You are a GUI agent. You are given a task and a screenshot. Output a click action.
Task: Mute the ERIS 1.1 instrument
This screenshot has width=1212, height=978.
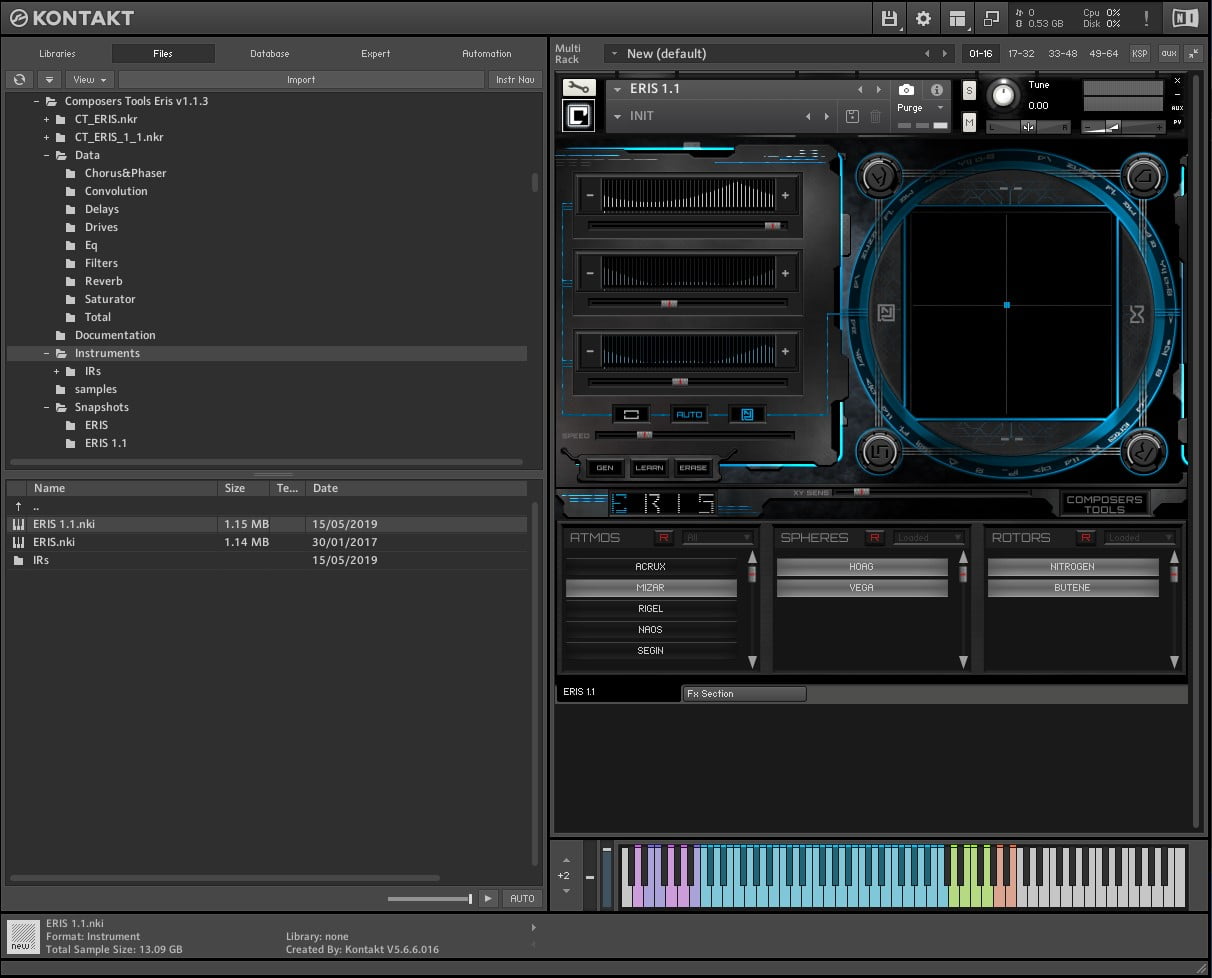969,122
